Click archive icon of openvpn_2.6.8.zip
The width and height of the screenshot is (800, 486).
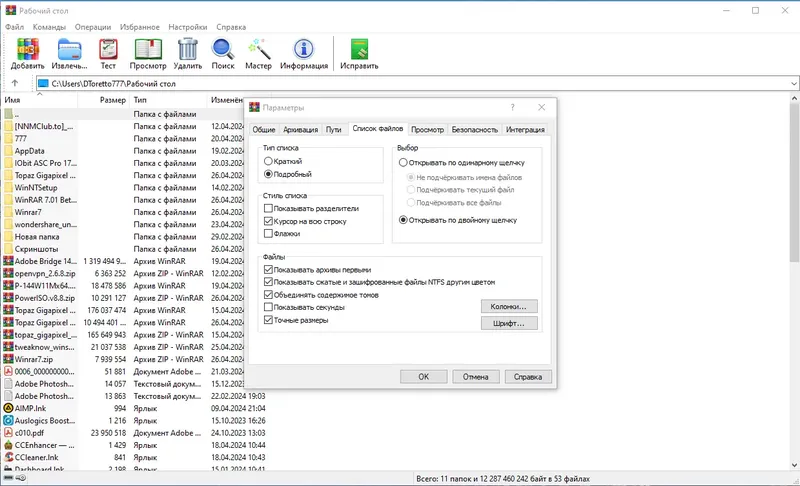[8, 273]
